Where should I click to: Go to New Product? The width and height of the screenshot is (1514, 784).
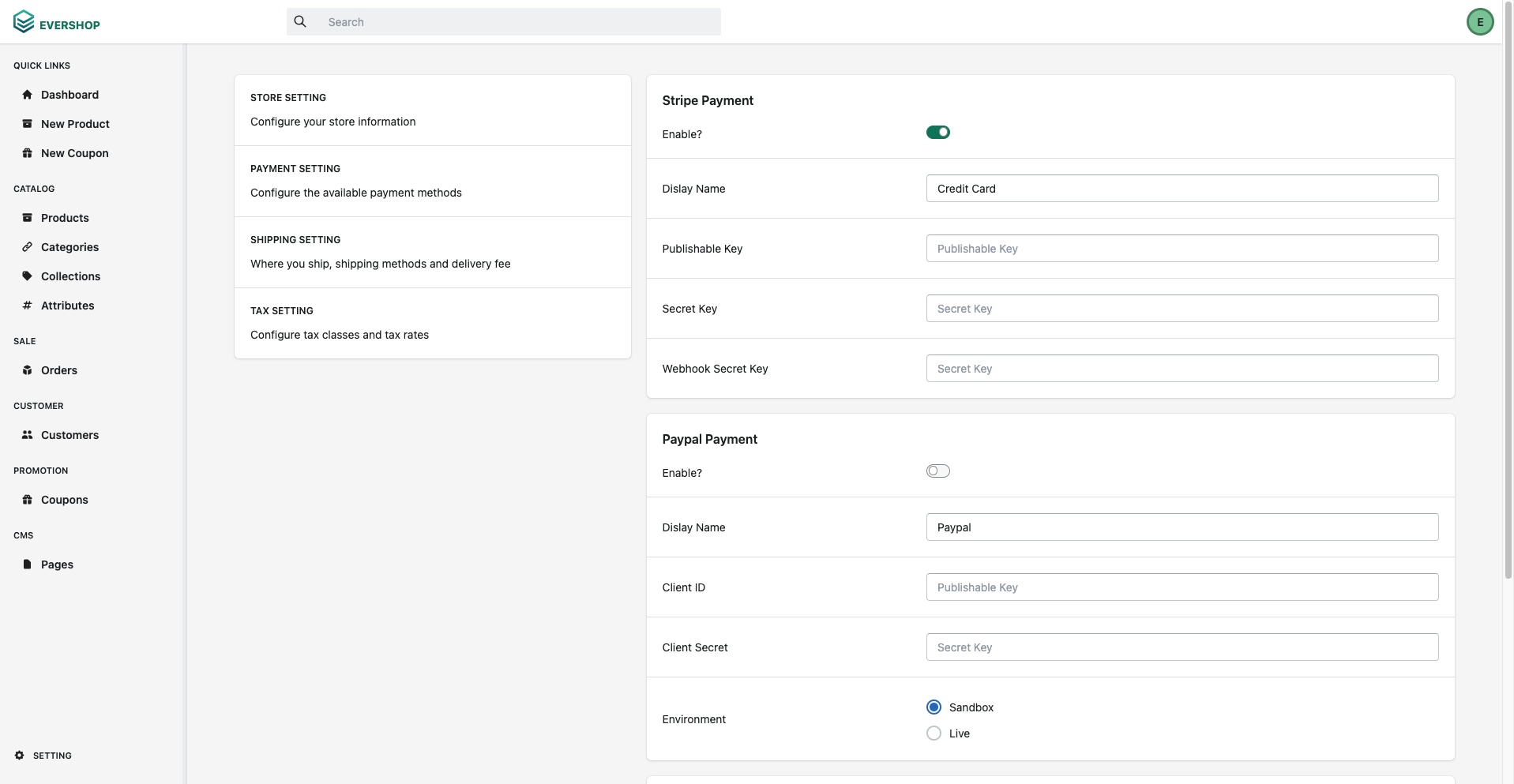coord(75,124)
